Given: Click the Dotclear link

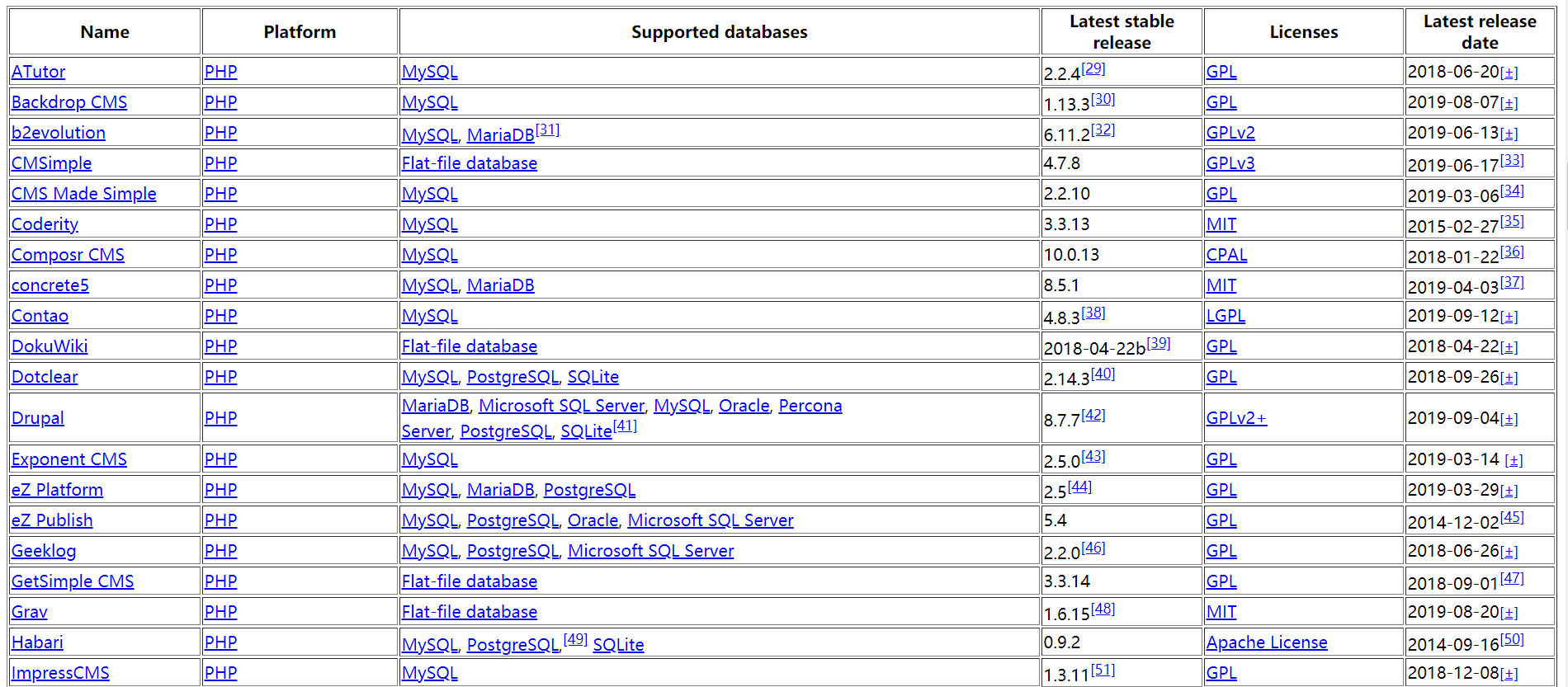Looking at the screenshot, I should point(45,377).
